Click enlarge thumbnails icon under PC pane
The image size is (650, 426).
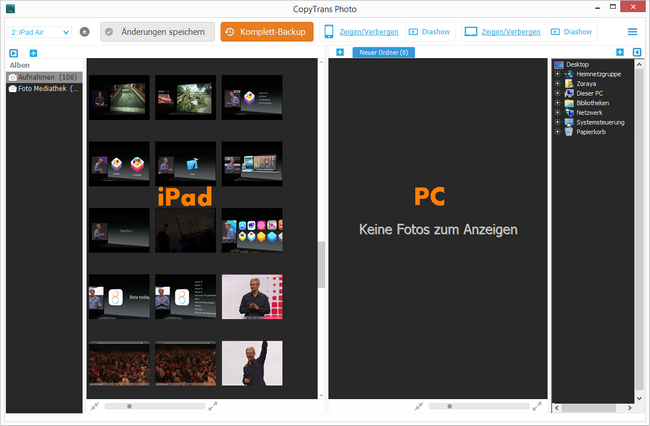click(537, 406)
